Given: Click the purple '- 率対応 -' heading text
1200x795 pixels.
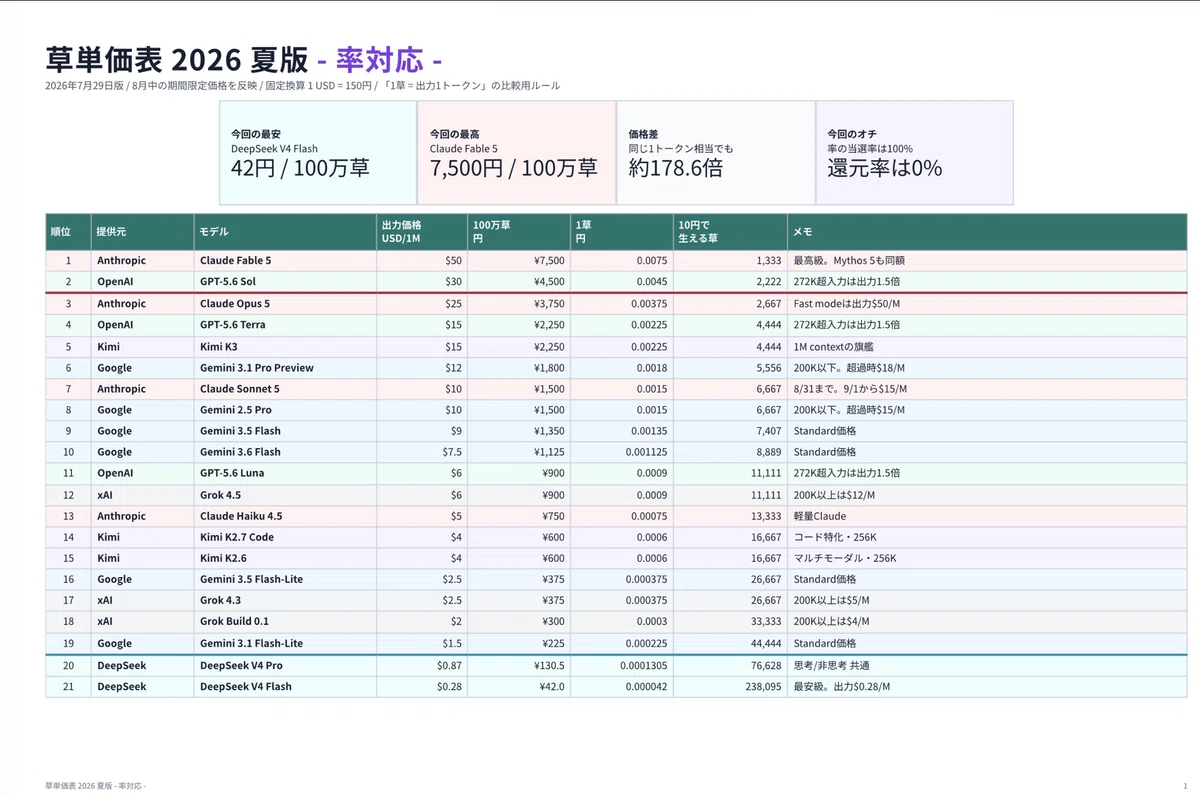Looking at the screenshot, I should click(380, 58).
